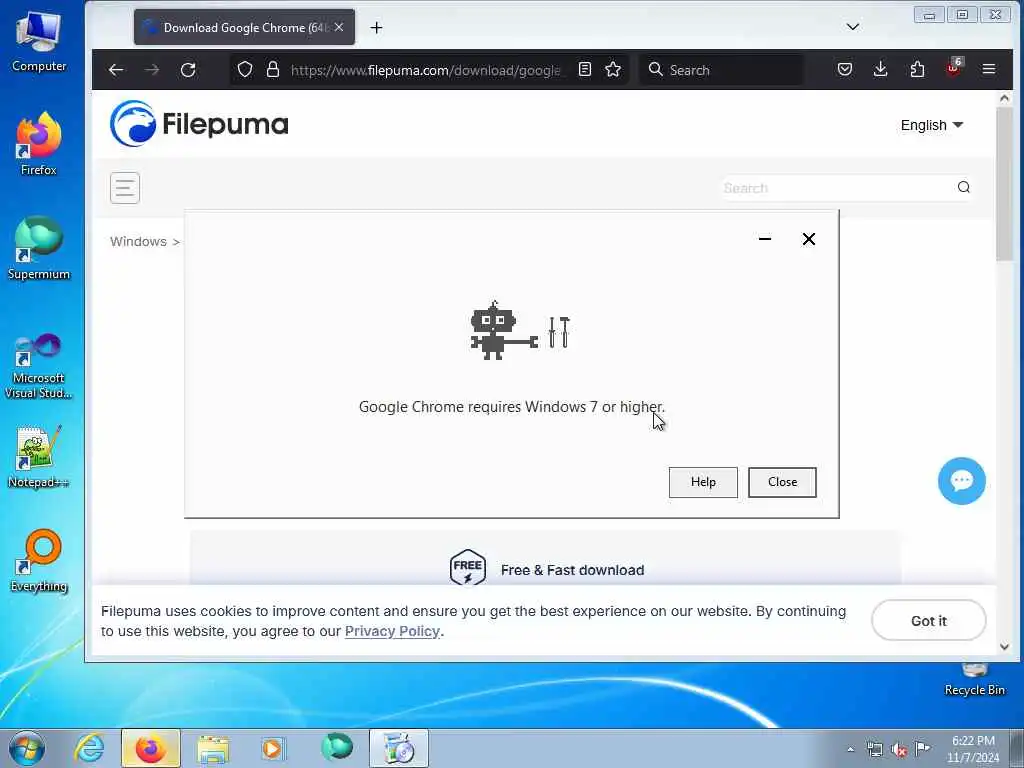Click the taskbar clock showing 6:22 PM
This screenshot has height=768, width=1024.
973,749
